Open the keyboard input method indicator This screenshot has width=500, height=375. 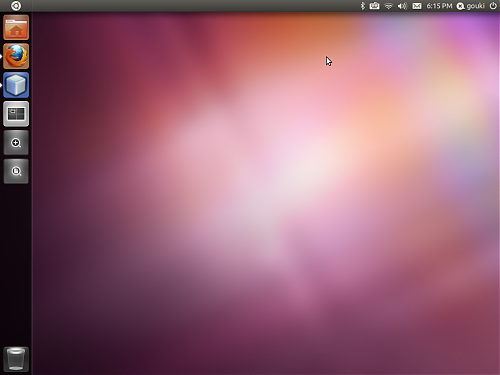[x=374, y=6]
